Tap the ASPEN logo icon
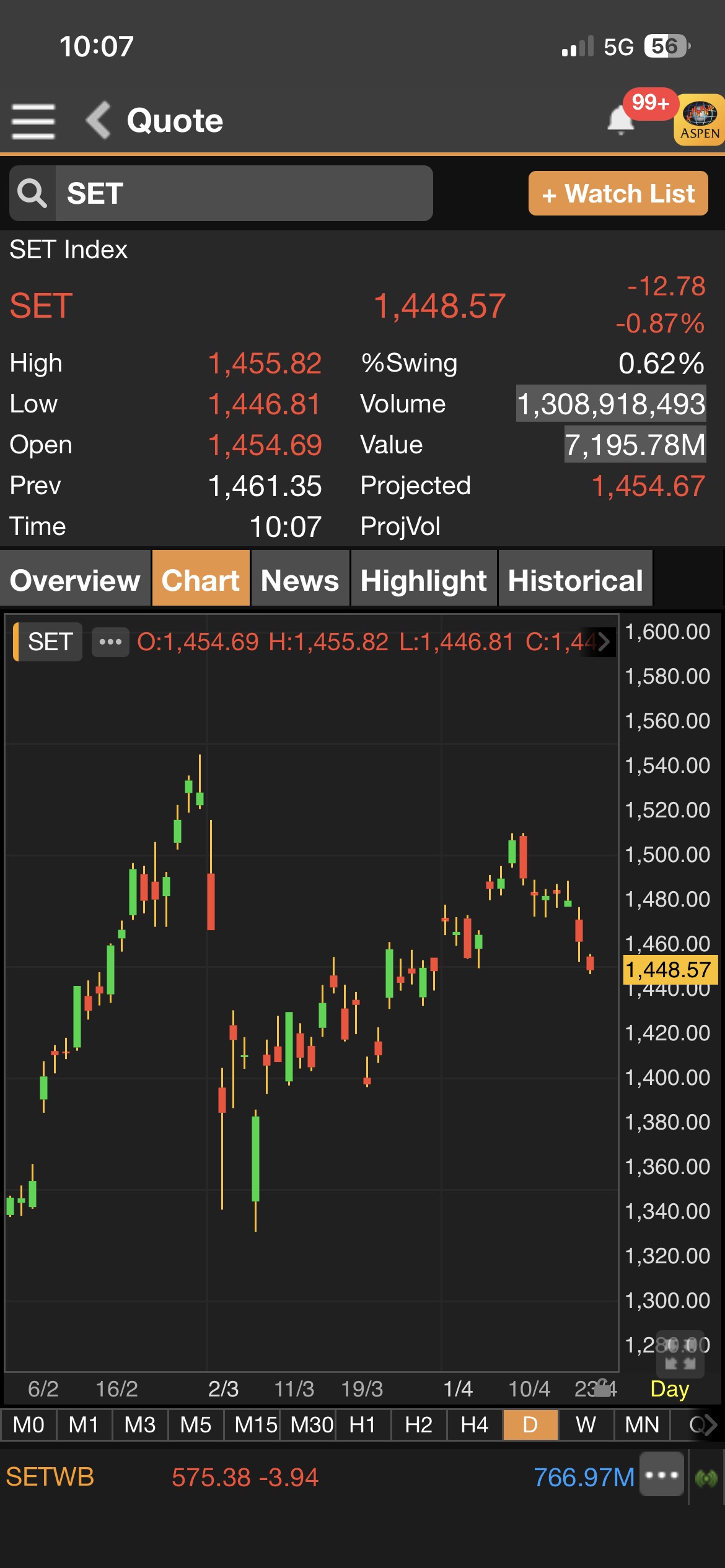 [x=700, y=120]
